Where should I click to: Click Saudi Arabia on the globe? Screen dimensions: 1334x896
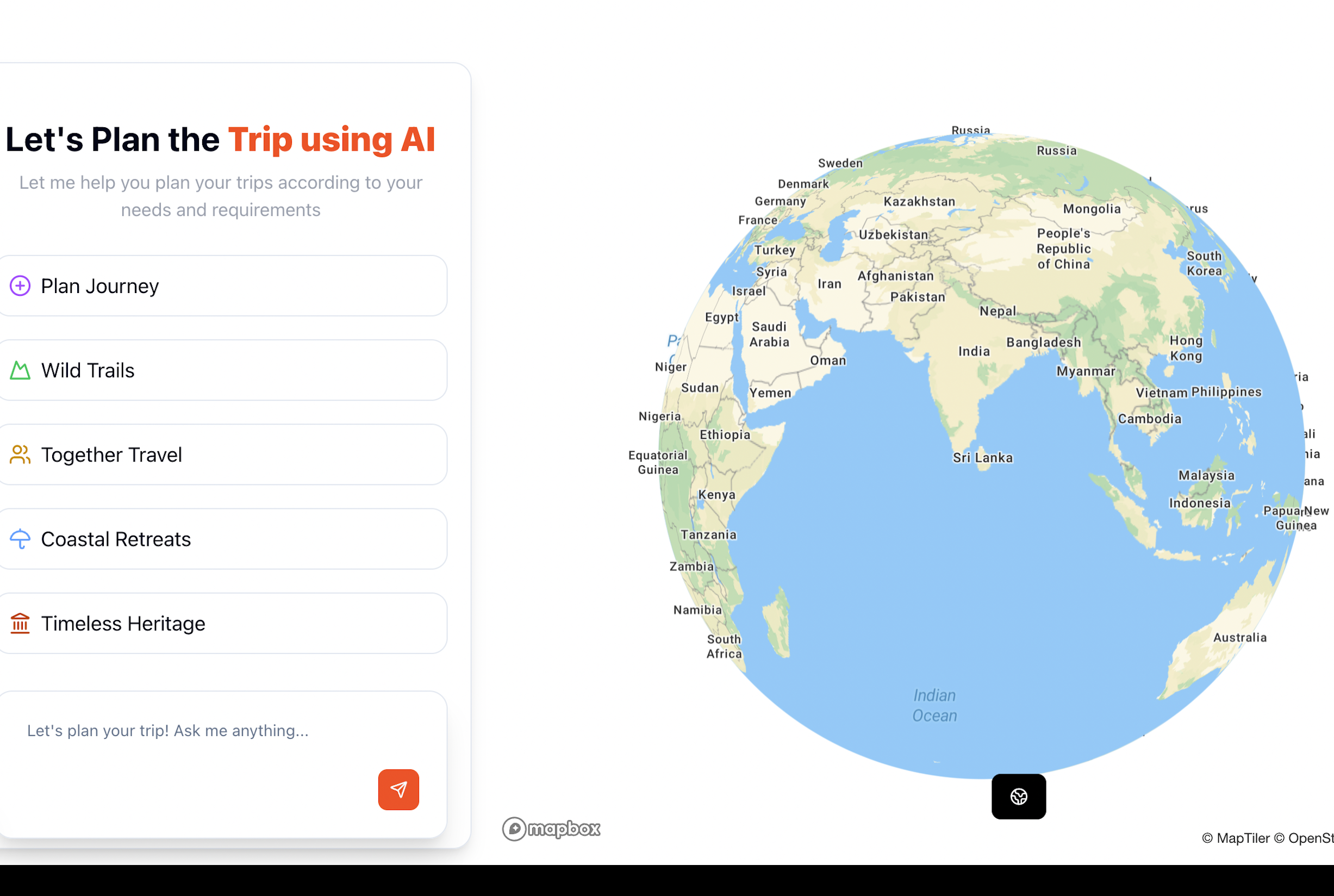coord(769,334)
